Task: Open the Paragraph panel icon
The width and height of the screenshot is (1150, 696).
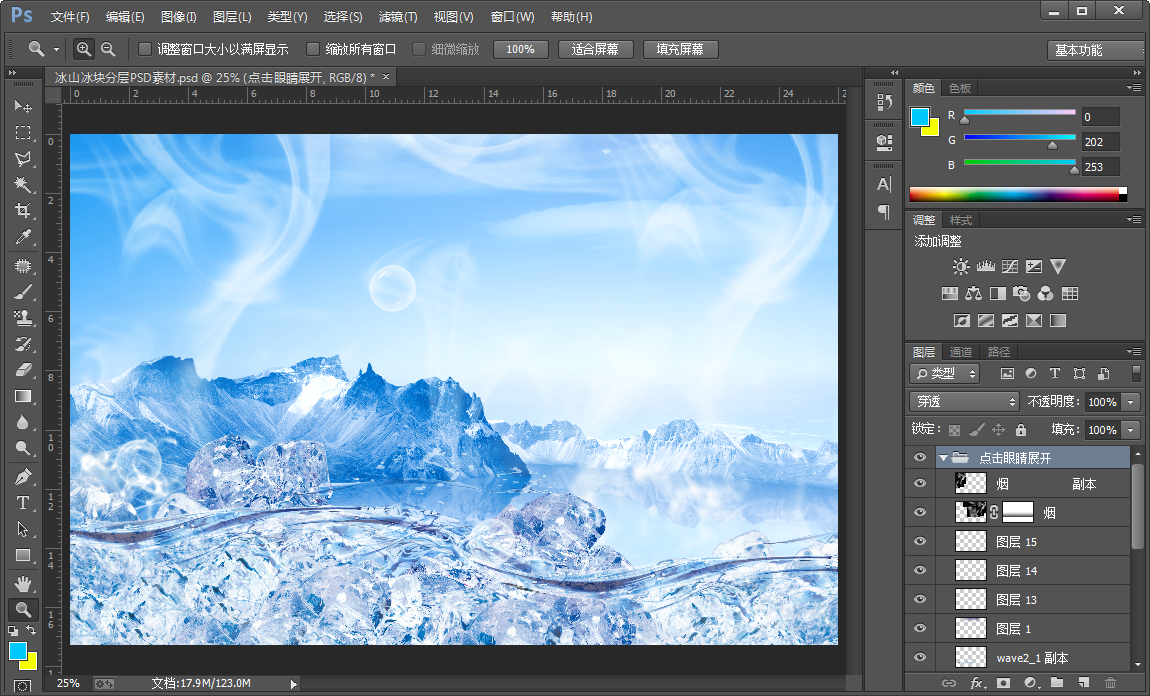Action: [x=885, y=212]
